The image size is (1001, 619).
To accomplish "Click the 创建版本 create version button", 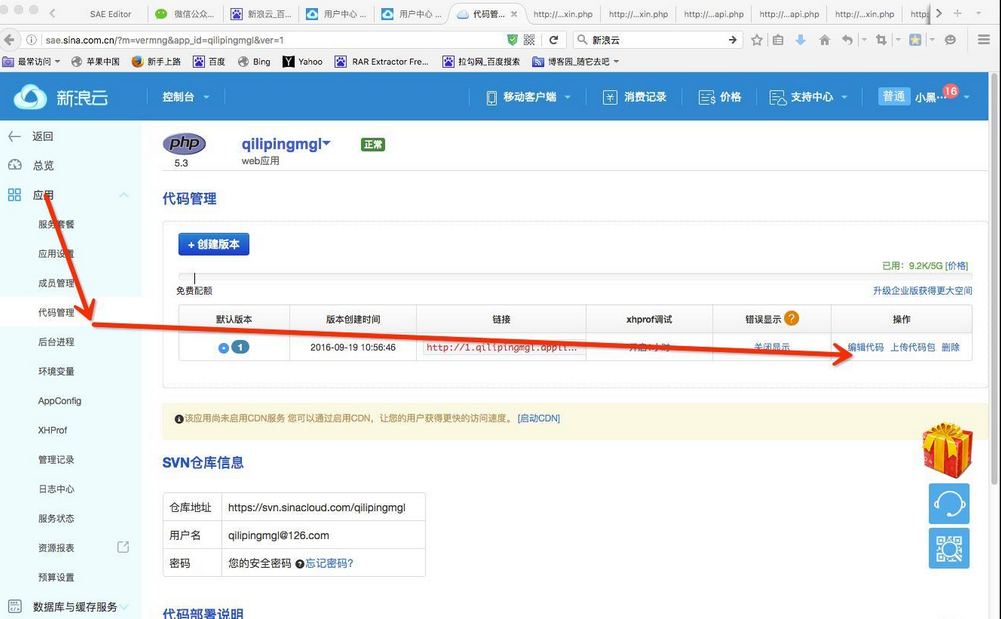I will (214, 244).
